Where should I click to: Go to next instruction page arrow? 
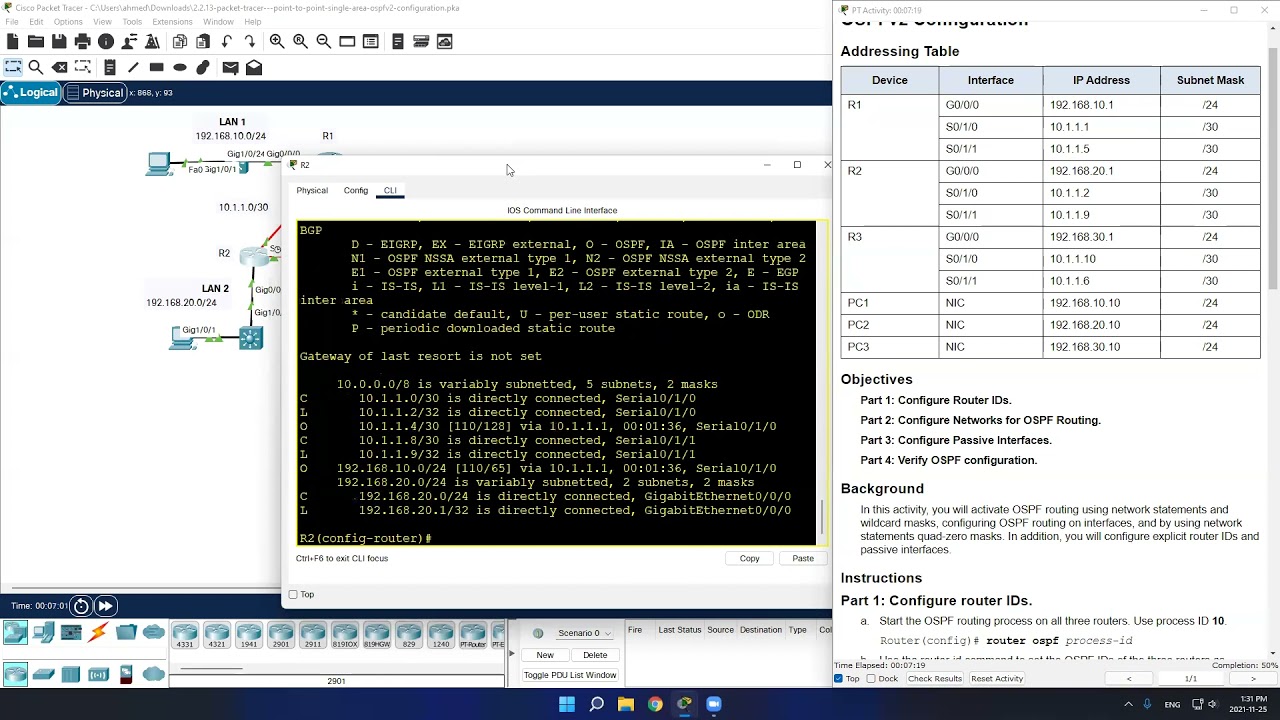tap(1253, 679)
